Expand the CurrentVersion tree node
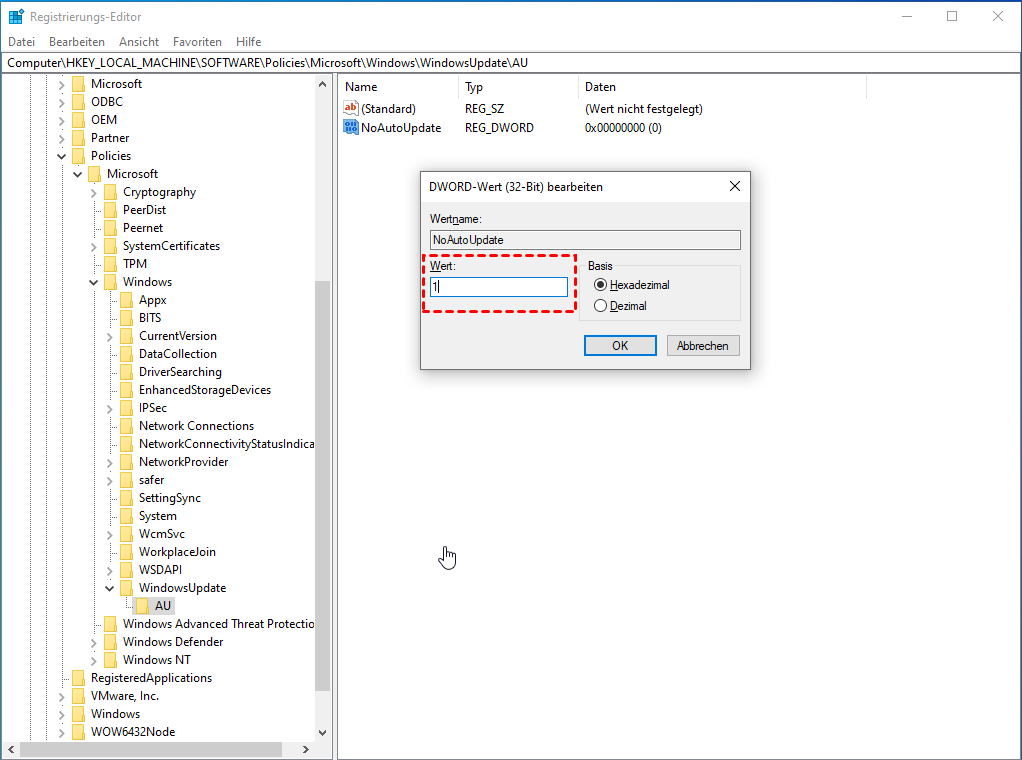Screen dimensions: 1022x760 [110, 336]
